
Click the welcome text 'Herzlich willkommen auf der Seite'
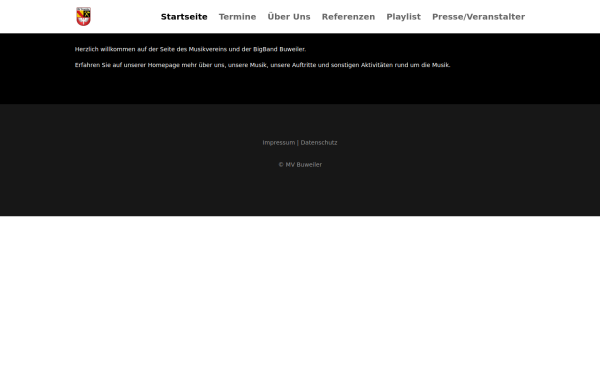pos(124,49)
